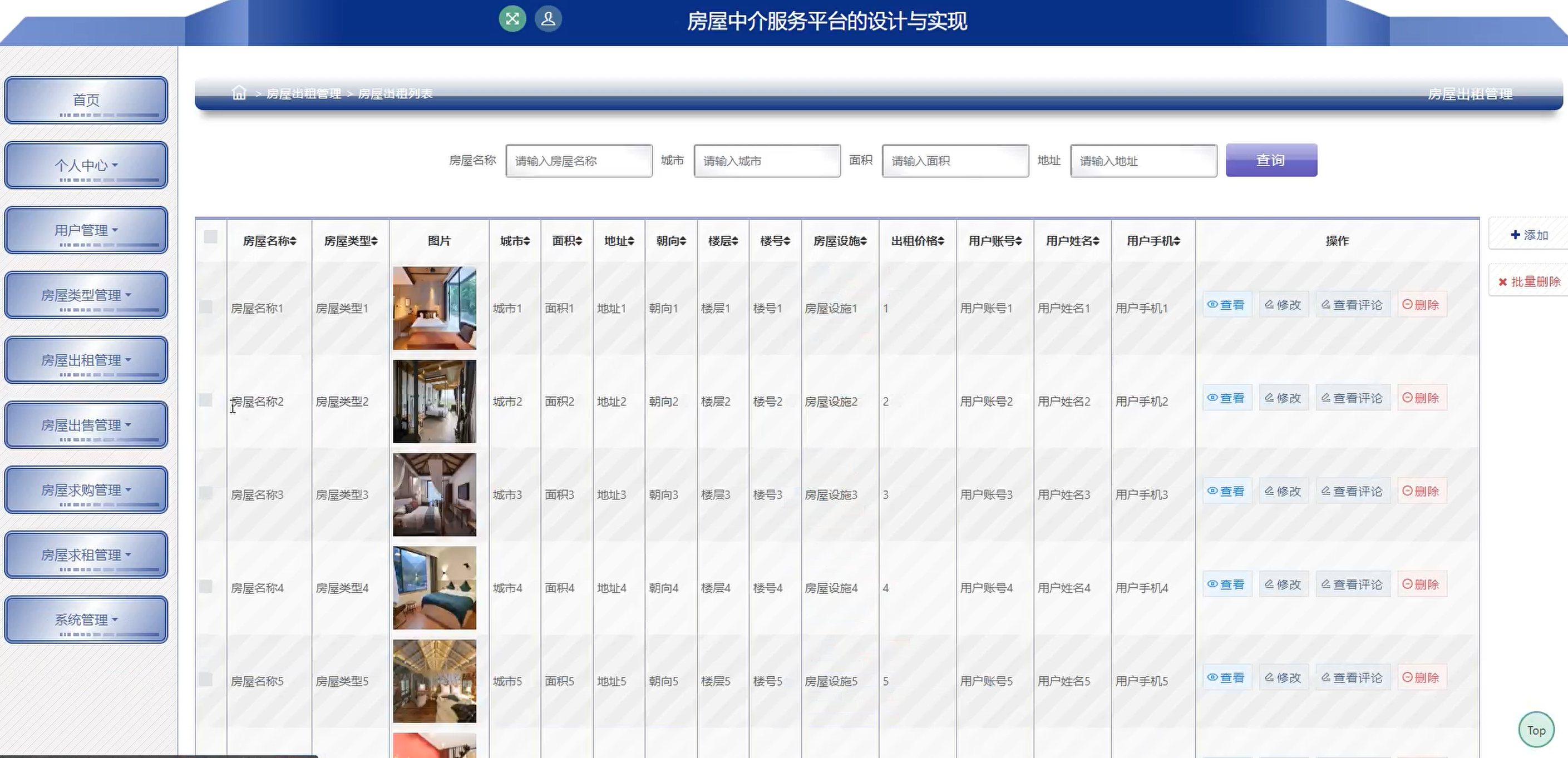Sort by 楼层 column arrows
Viewport: 1568px width, 758px height.
click(x=735, y=241)
